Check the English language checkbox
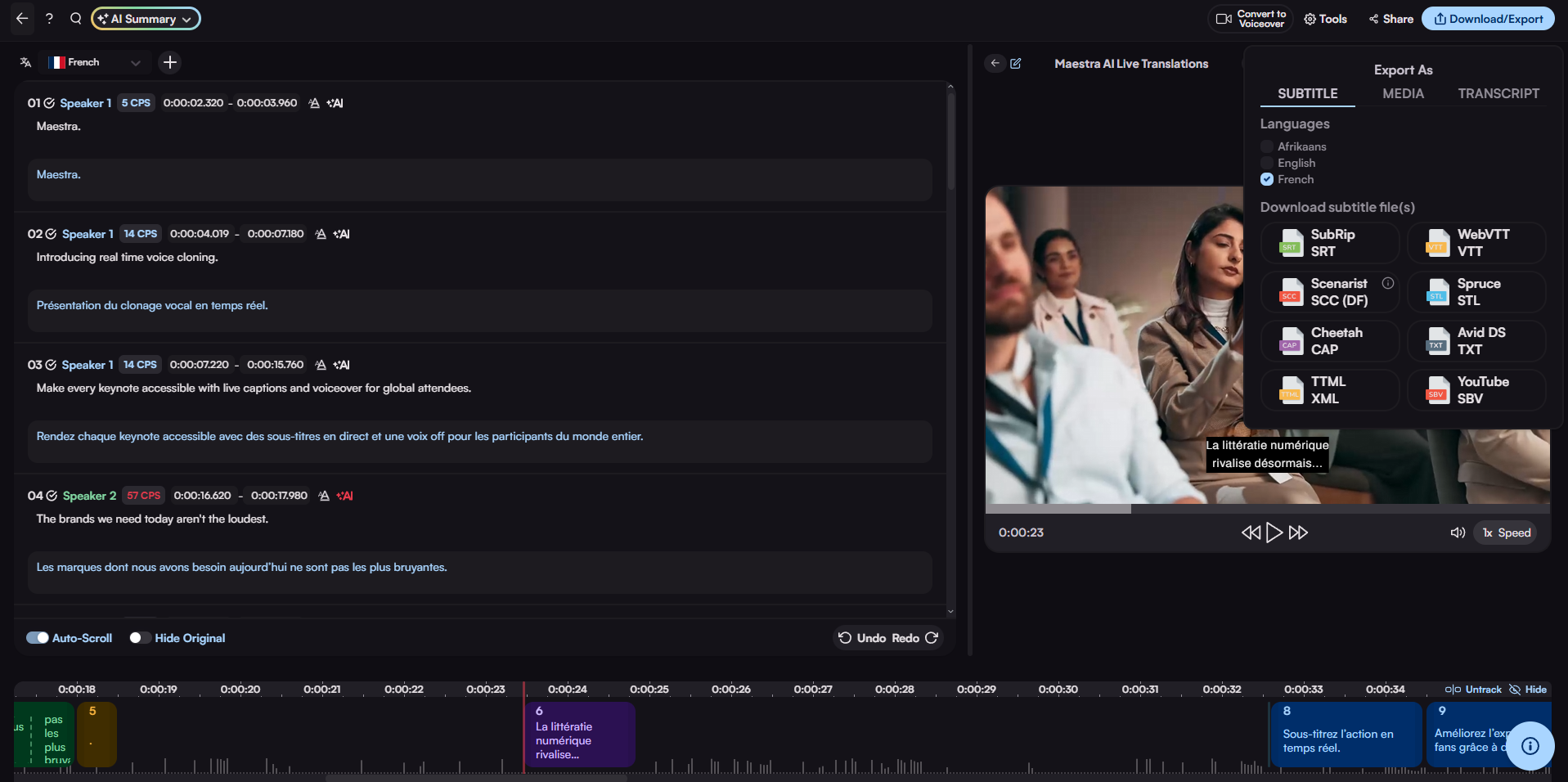Screen dimensions: 1568x782 pyautogui.click(x=1267, y=163)
